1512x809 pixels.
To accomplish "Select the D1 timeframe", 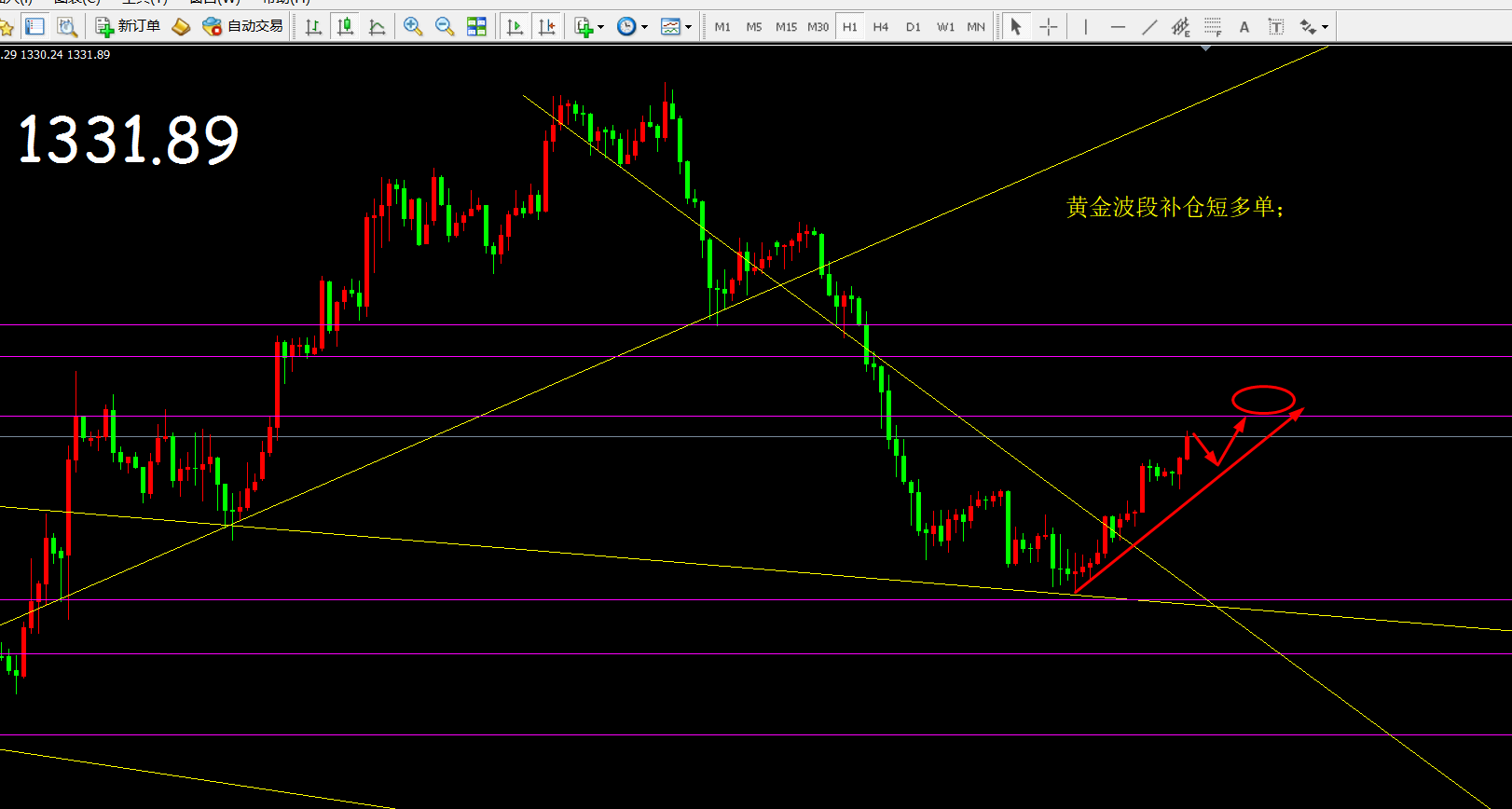I will pyautogui.click(x=913, y=27).
